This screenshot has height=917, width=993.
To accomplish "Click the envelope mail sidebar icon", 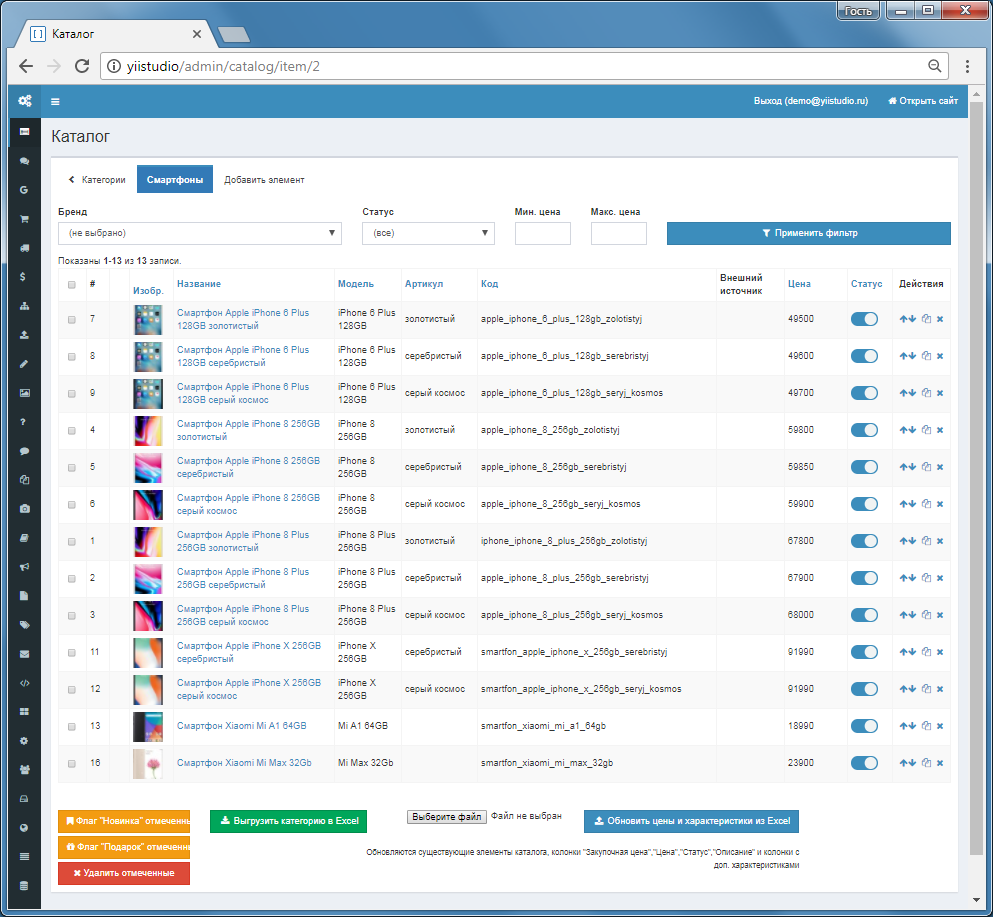I will coord(24,654).
